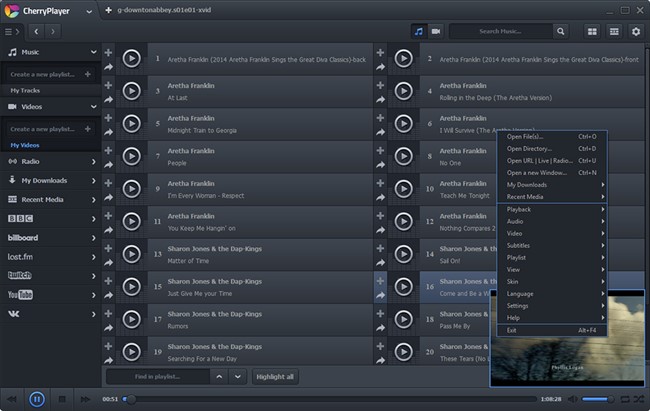The image size is (650, 411).
Task: Mute audio with speaker icon
Action: 573,399
